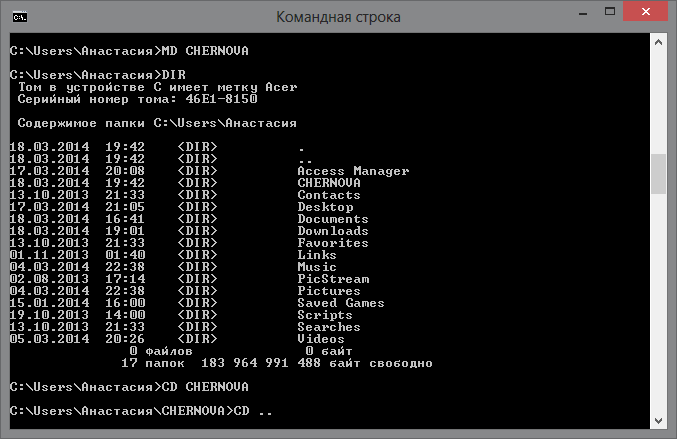This screenshot has height=439, width=677.
Task: Minimize the Командная строка window
Action: pos(583,13)
